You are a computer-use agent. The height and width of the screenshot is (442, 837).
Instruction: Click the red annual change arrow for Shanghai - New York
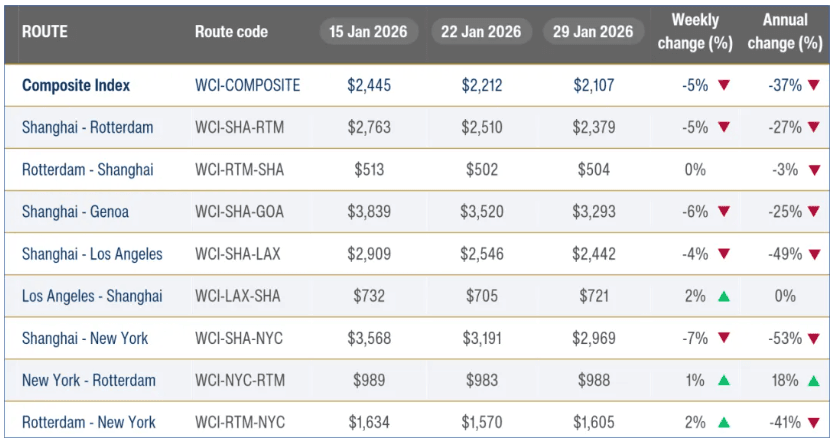click(x=815, y=339)
